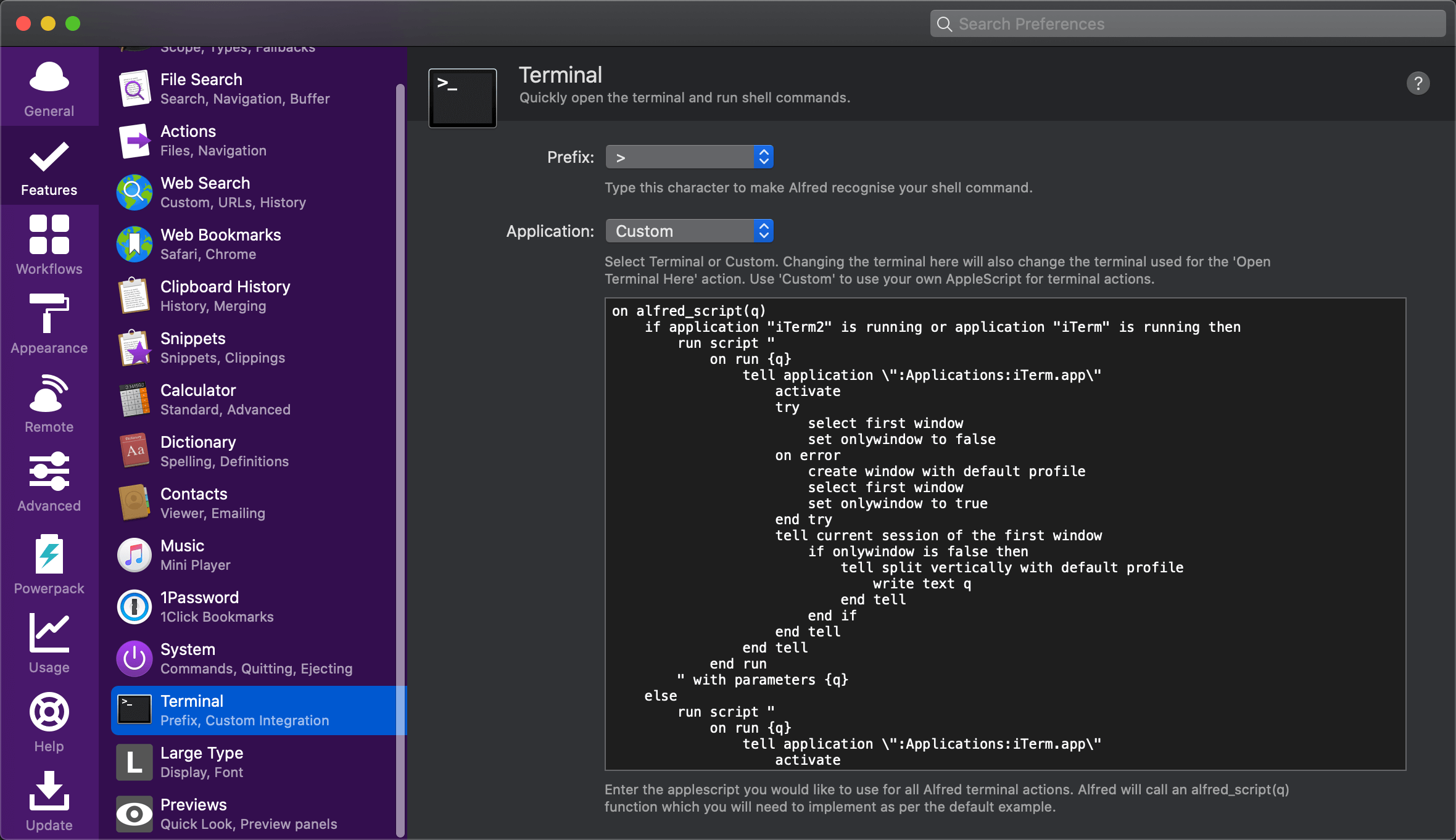Open the Powerpack tab
The image size is (1456, 840).
(49, 564)
